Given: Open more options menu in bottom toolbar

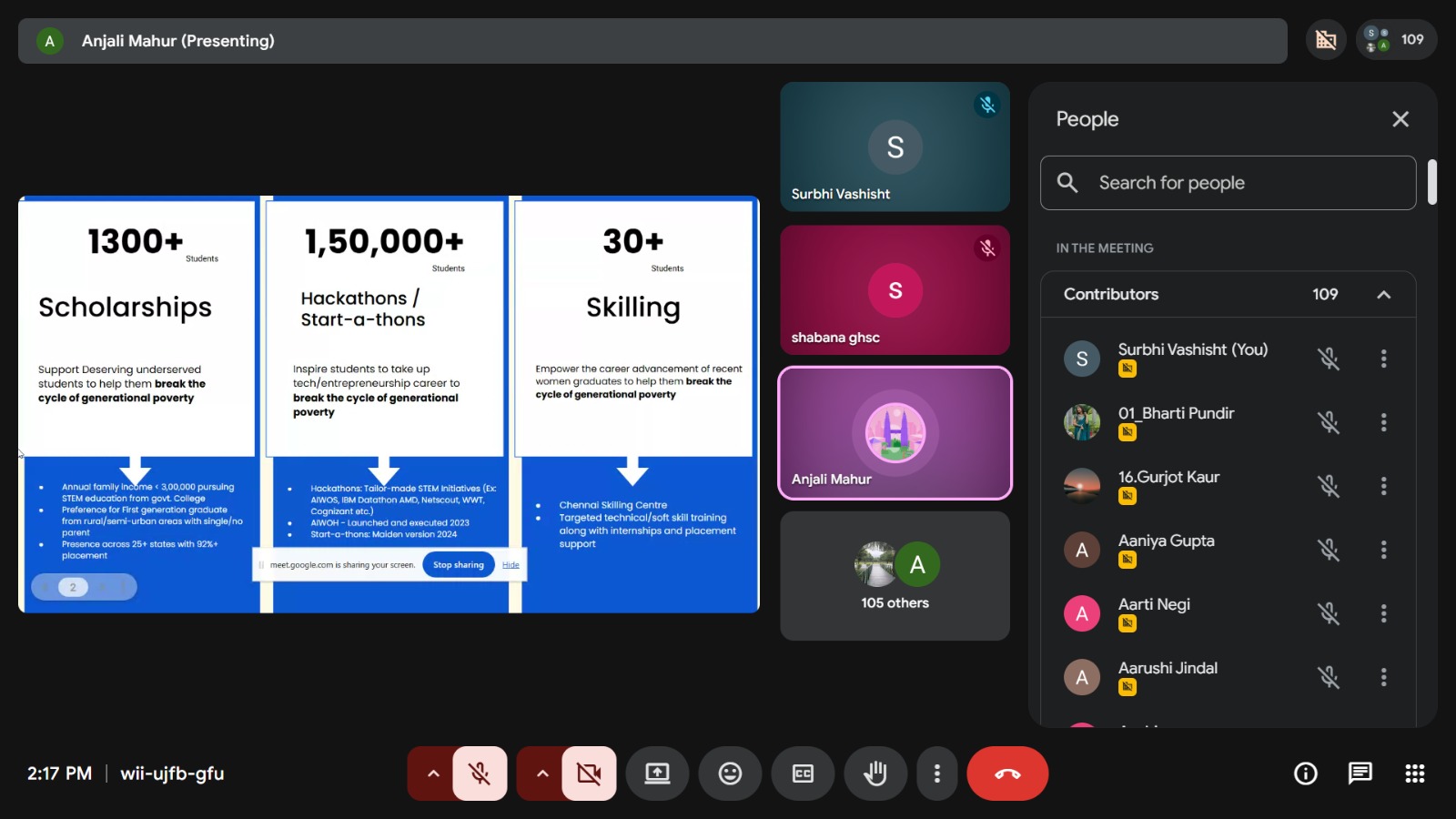Looking at the screenshot, I should tap(937, 773).
